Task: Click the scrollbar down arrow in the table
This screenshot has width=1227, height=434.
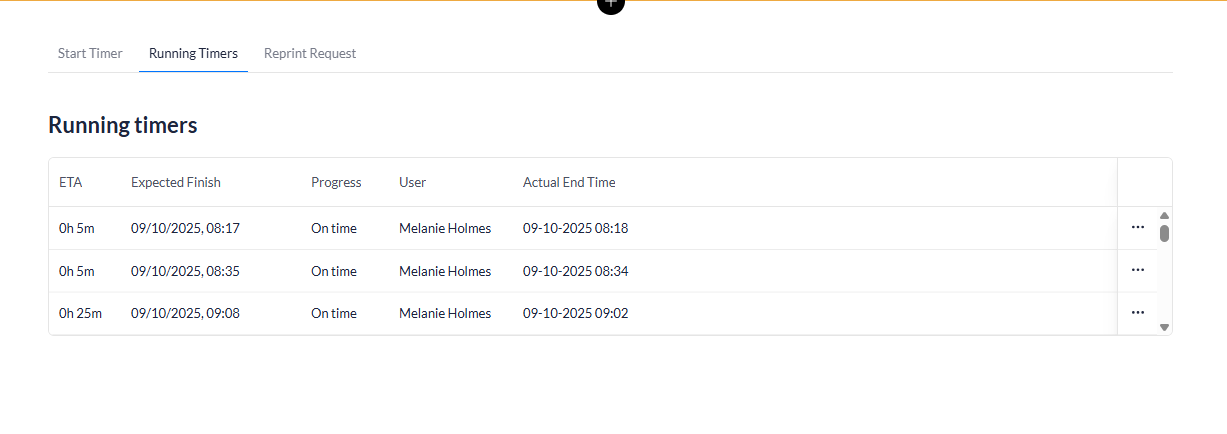Action: tap(1164, 327)
